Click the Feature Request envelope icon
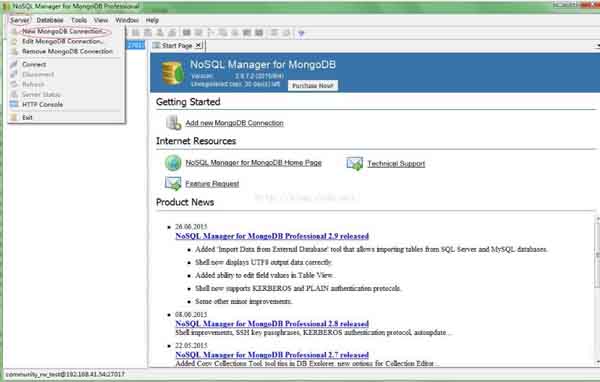600x382 pixels. (173, 183)
